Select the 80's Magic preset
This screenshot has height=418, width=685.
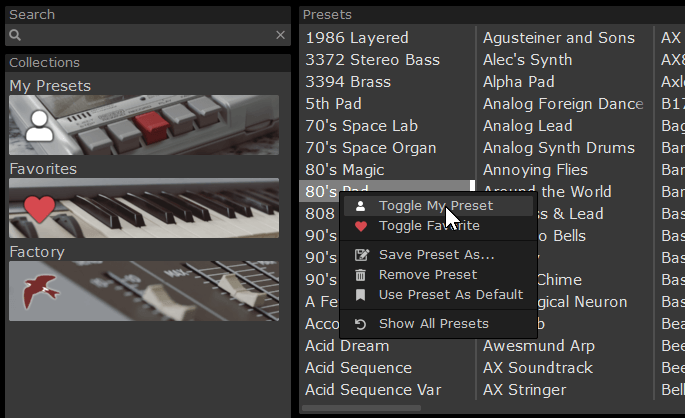click(x=345, y=170)
